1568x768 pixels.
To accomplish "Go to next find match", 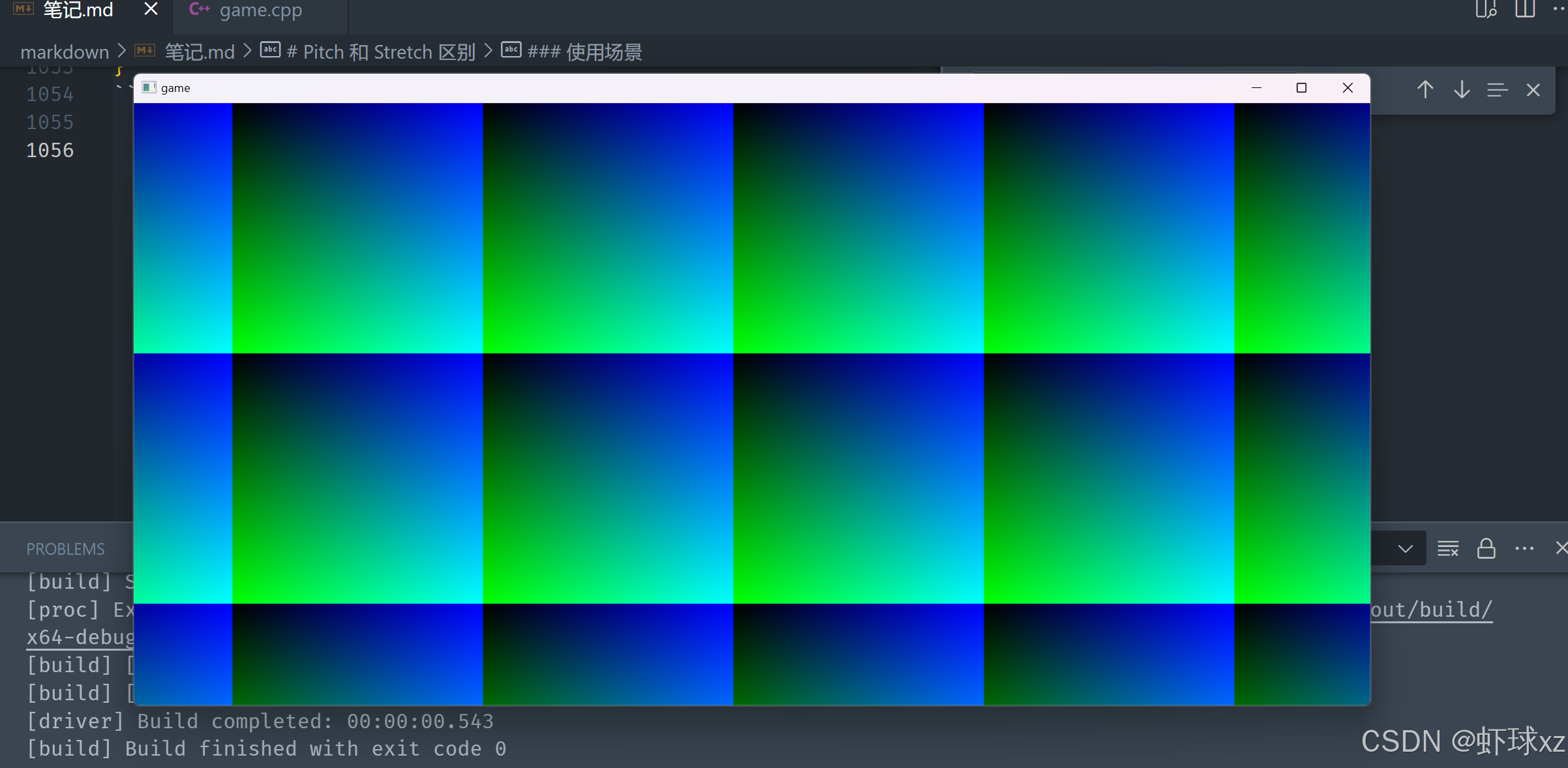I will (1462, 90).
